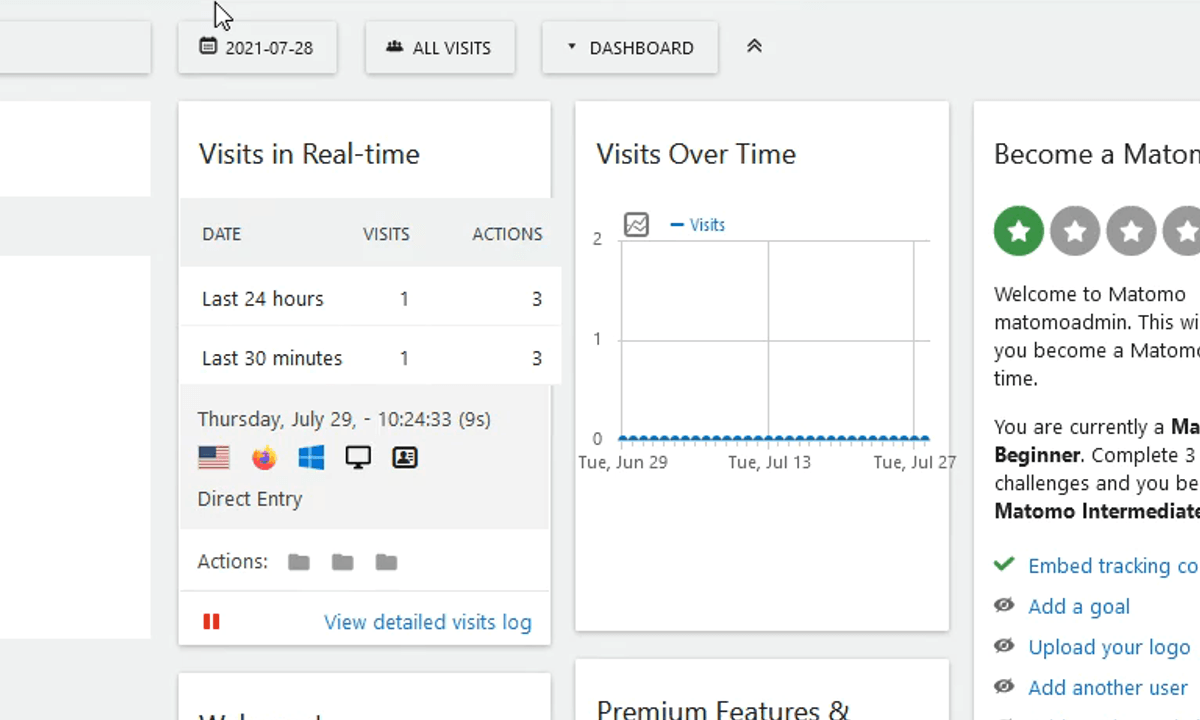The image size is (1200, 720).
Task: Pause the real-time visits live refresh
Action: (x=211, y=622)
